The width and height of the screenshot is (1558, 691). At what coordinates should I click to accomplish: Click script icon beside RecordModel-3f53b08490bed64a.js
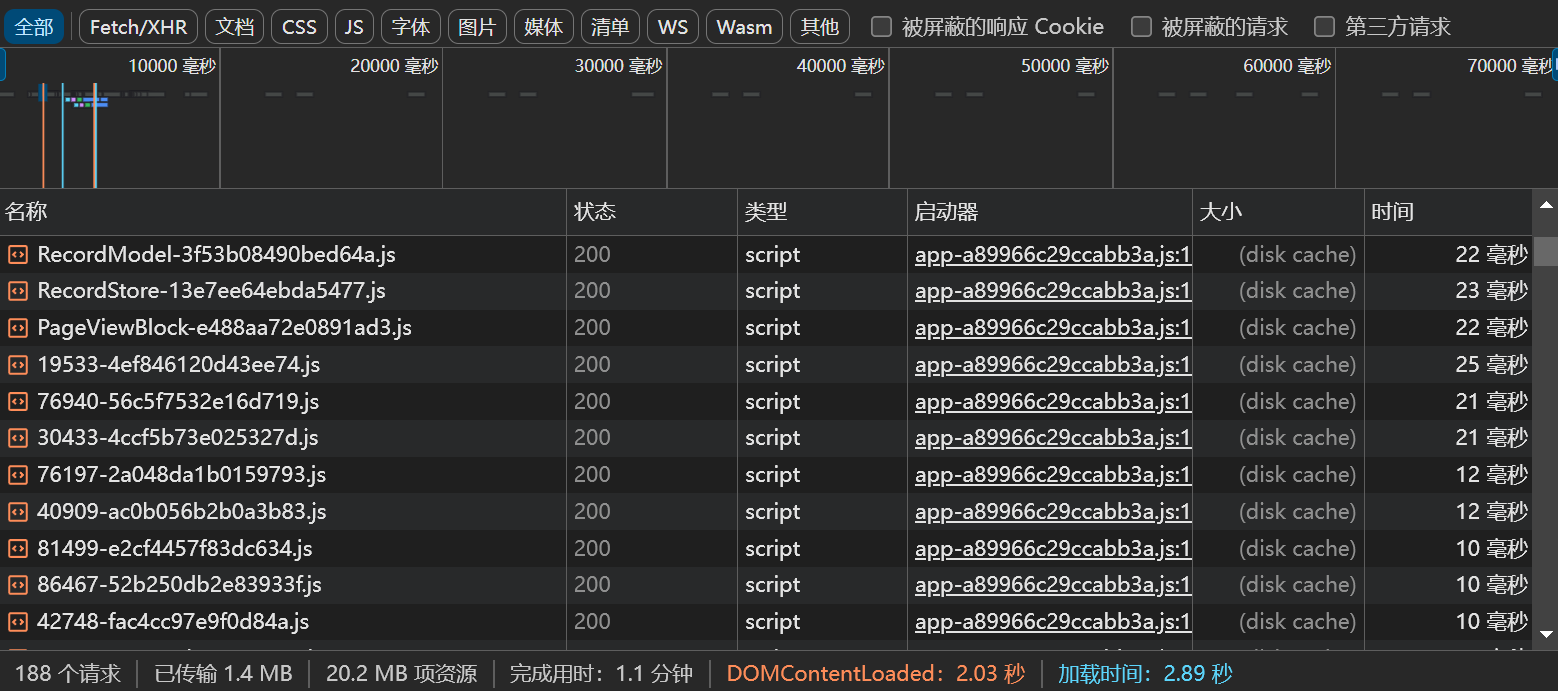coord(17,255)
